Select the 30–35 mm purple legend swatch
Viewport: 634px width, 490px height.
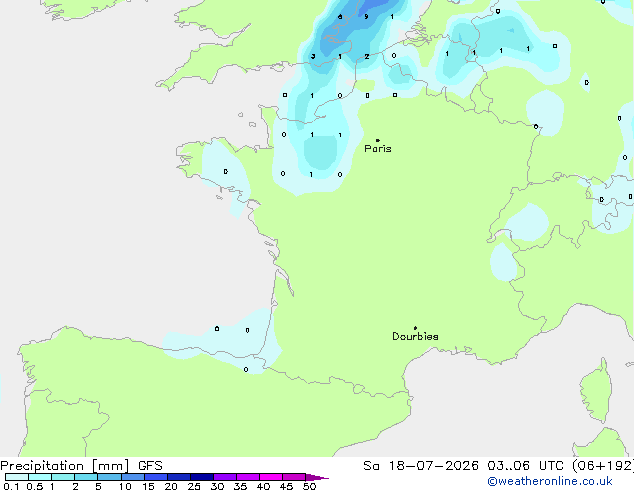click(x=225, y=477)
